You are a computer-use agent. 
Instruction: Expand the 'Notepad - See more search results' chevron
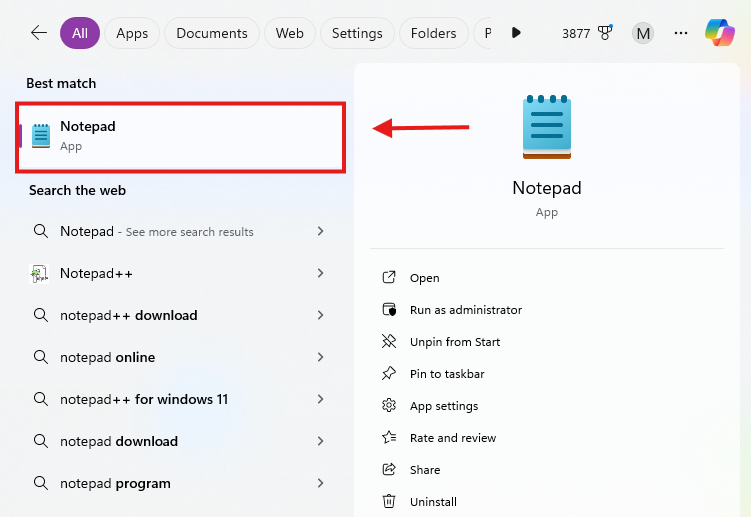320,231
